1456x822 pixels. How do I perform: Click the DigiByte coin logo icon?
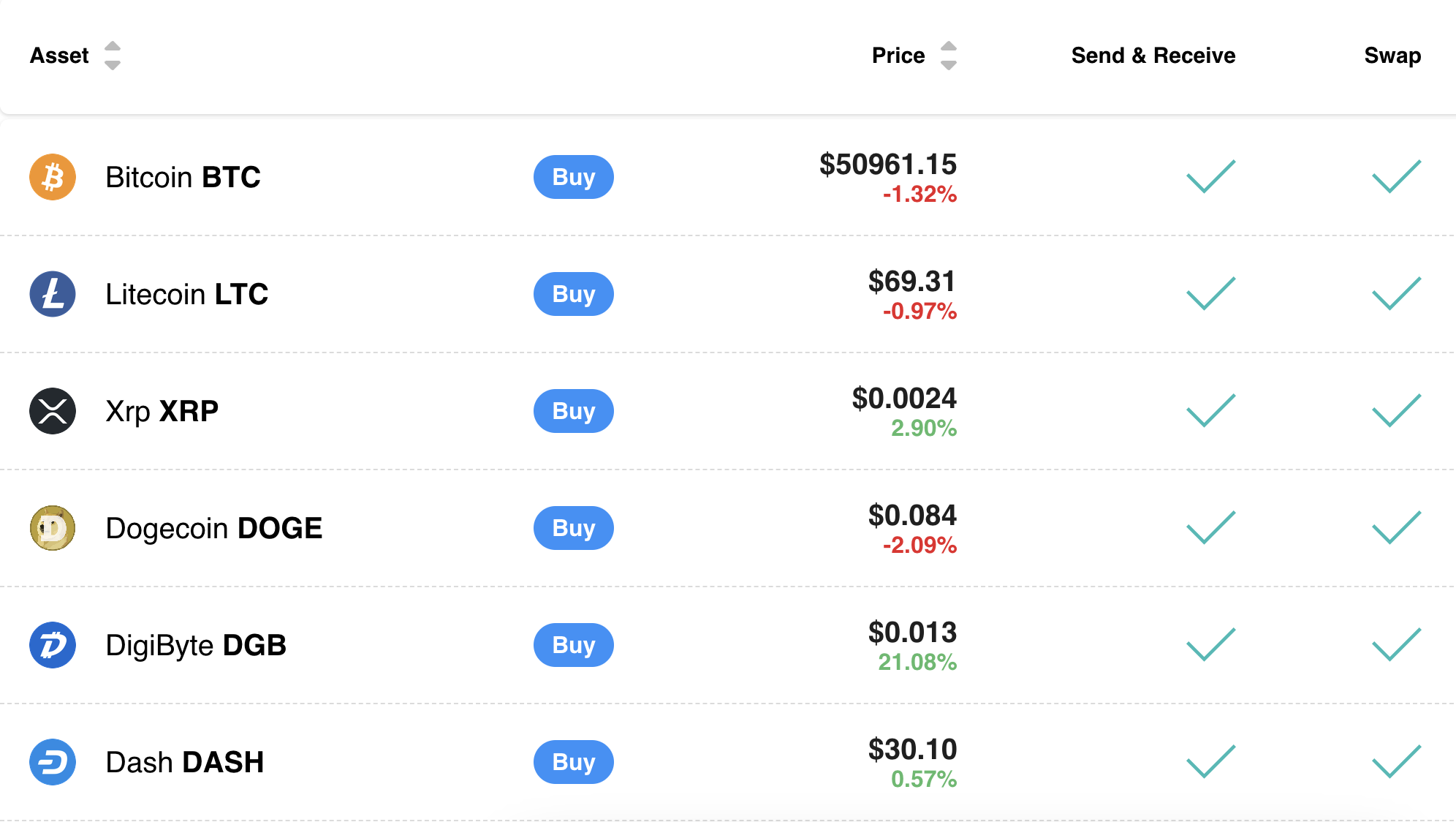coord(53,645)
